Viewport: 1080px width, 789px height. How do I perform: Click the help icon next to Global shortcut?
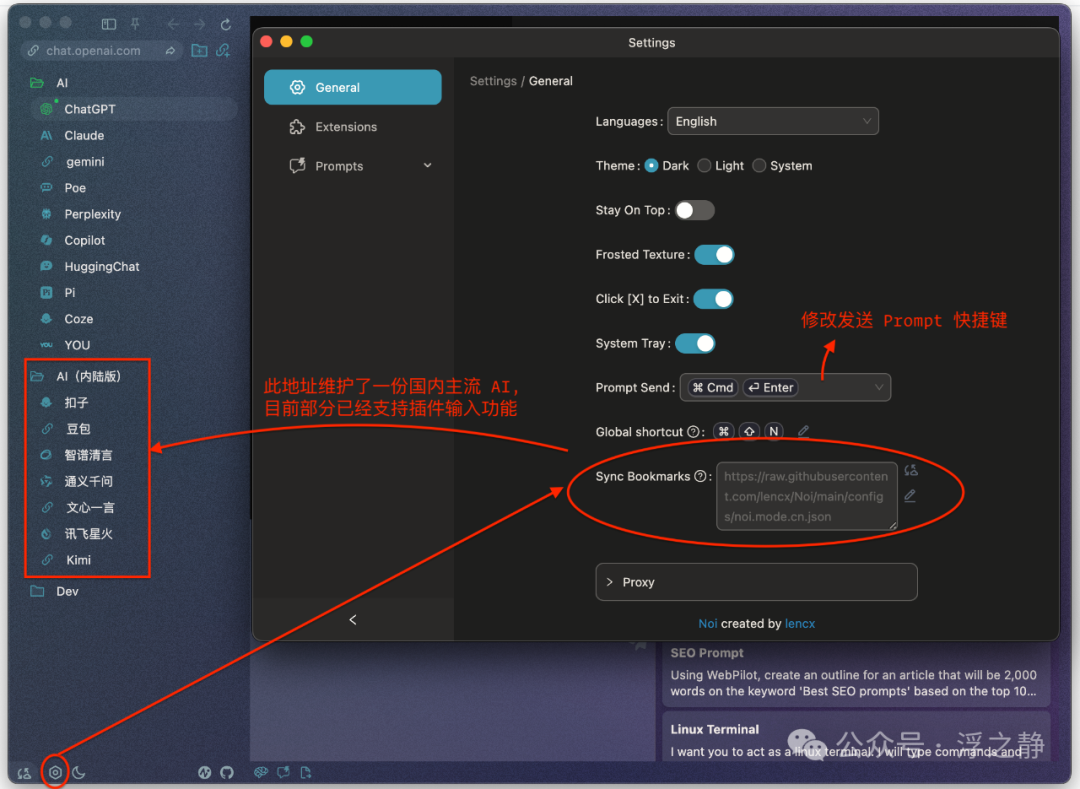coord(693,432)
